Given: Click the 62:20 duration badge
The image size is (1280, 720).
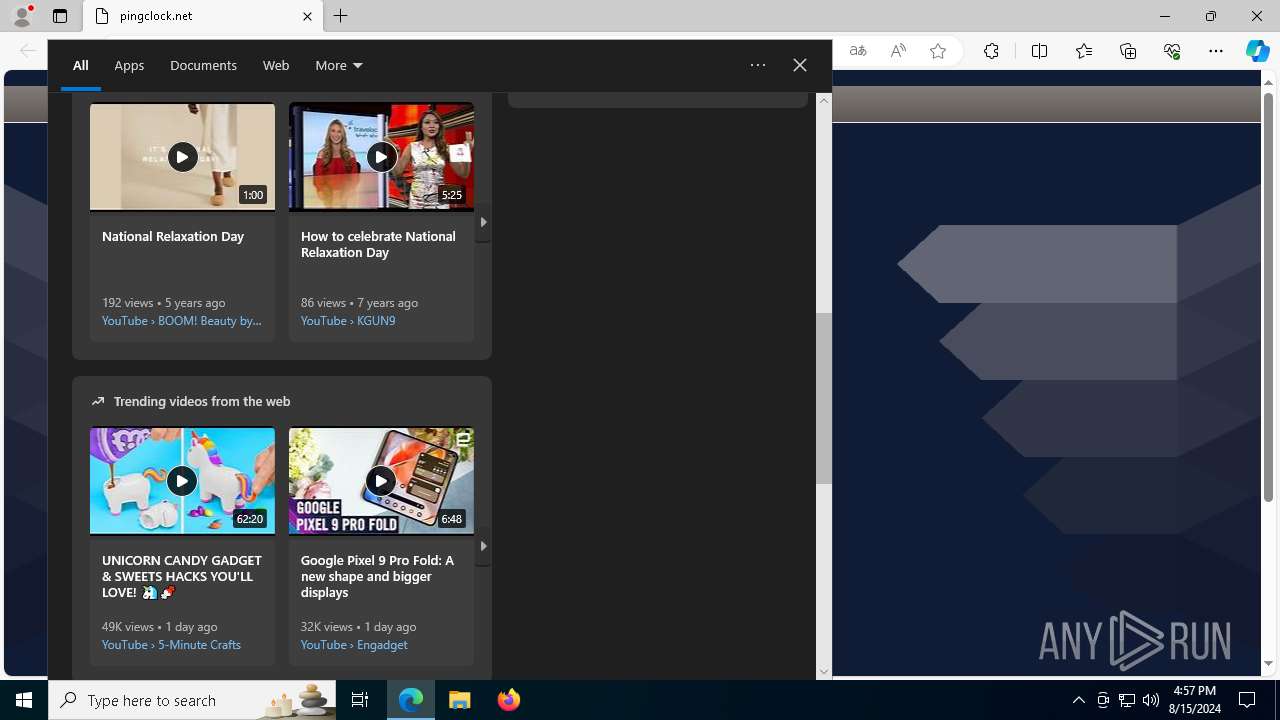Looking at the screenshot, I should pyautogui.click(x=250, y=519).
